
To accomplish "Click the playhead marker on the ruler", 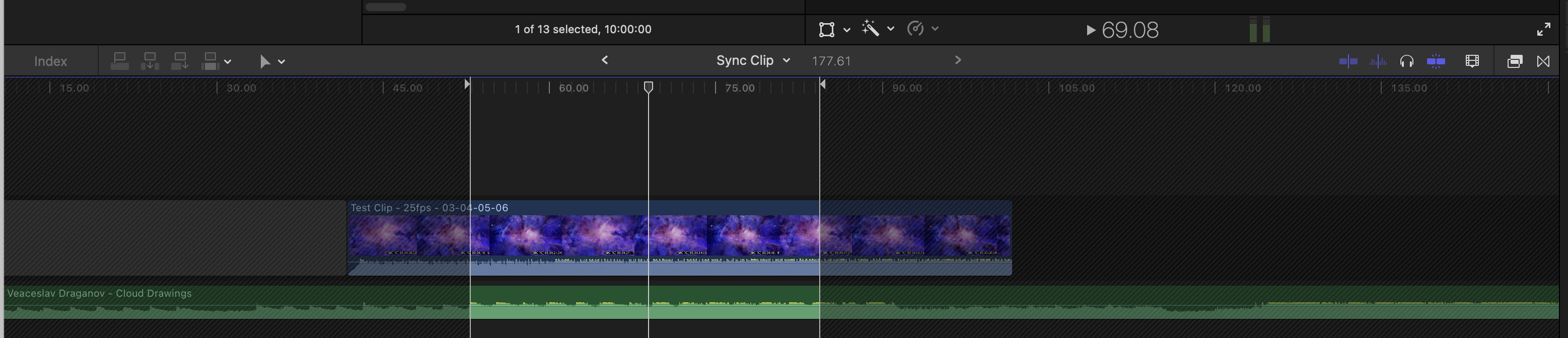I will [648, 88].
